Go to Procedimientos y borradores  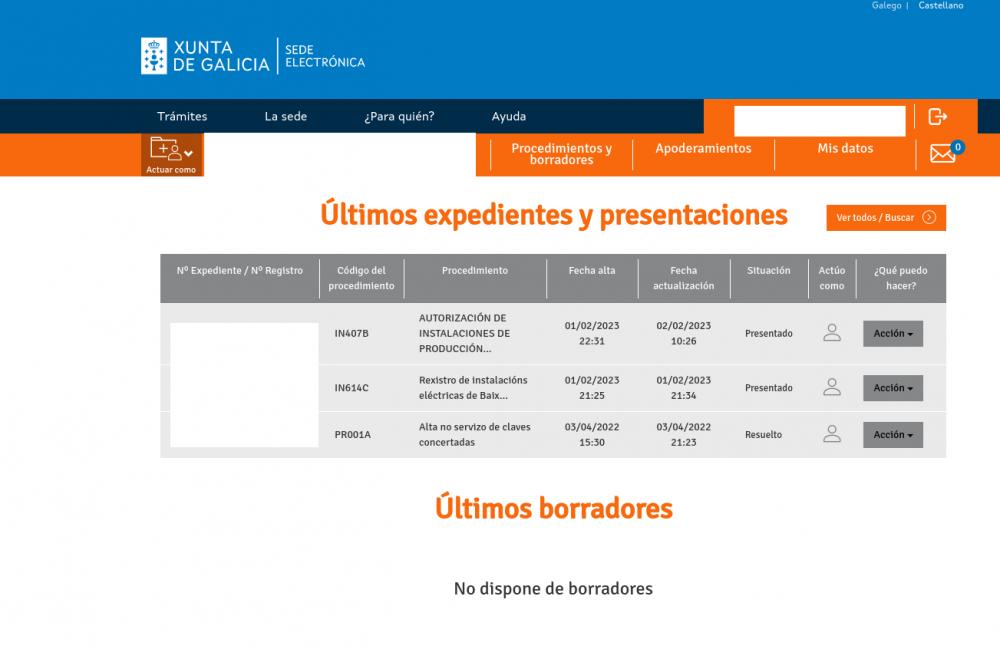[561, 154]
